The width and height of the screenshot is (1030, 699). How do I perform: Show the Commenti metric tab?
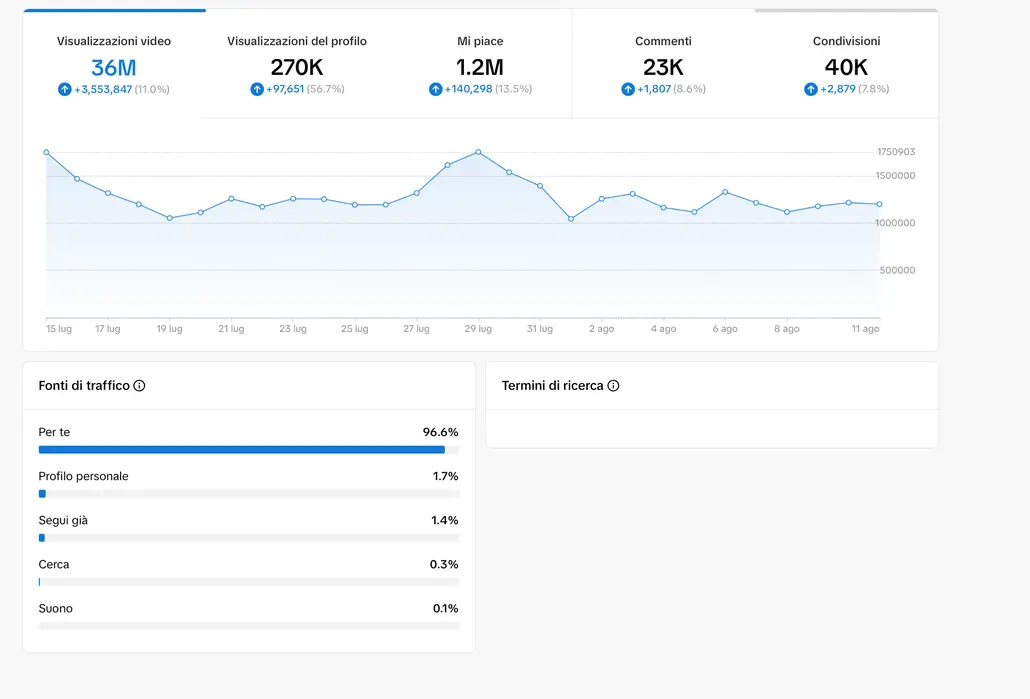[663, 64]
